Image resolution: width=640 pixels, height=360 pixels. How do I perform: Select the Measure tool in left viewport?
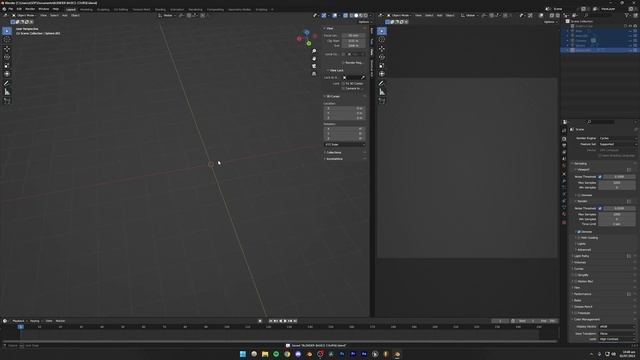[x=7, y=92]
